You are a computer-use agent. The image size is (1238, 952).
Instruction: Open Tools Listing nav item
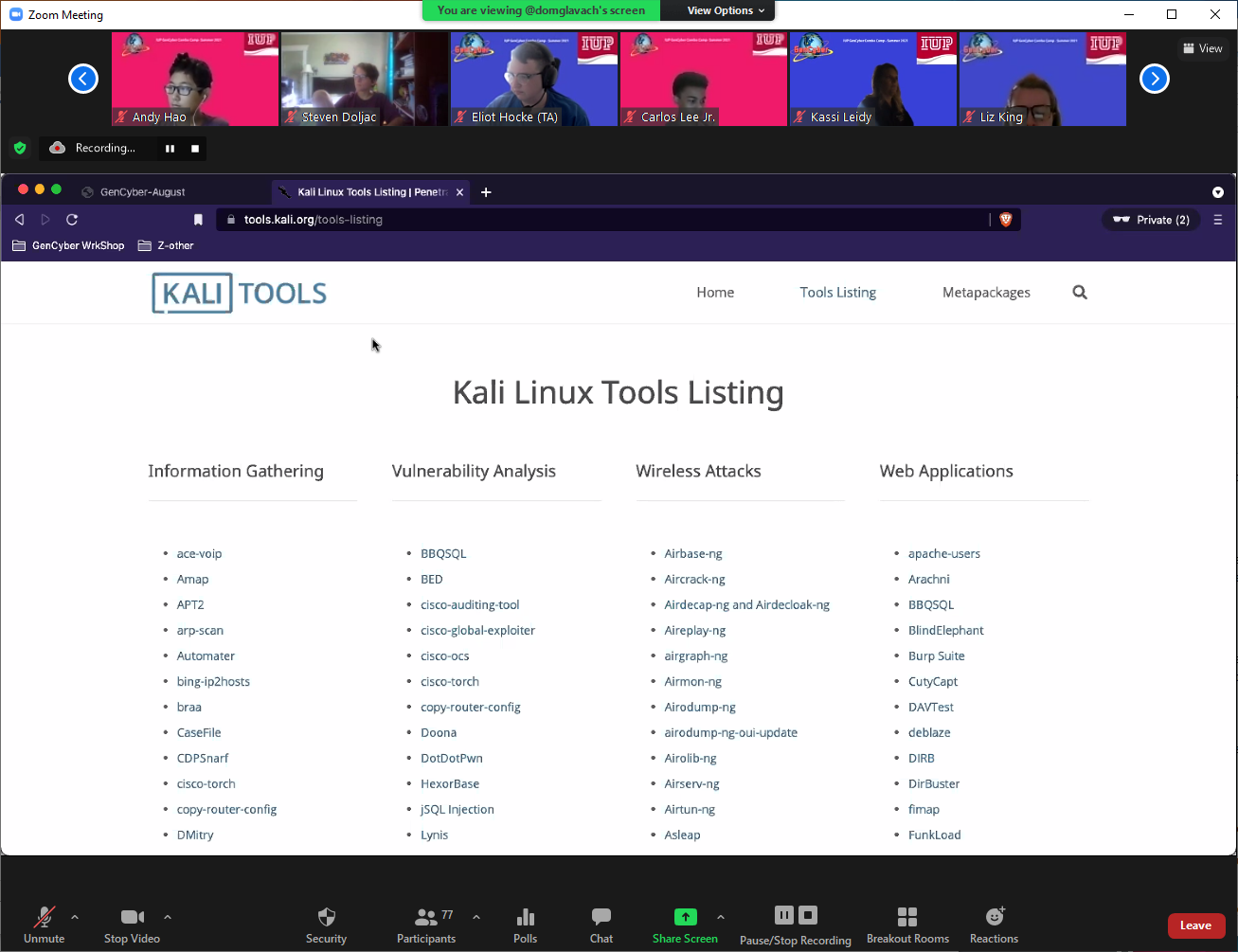(838, 293)
